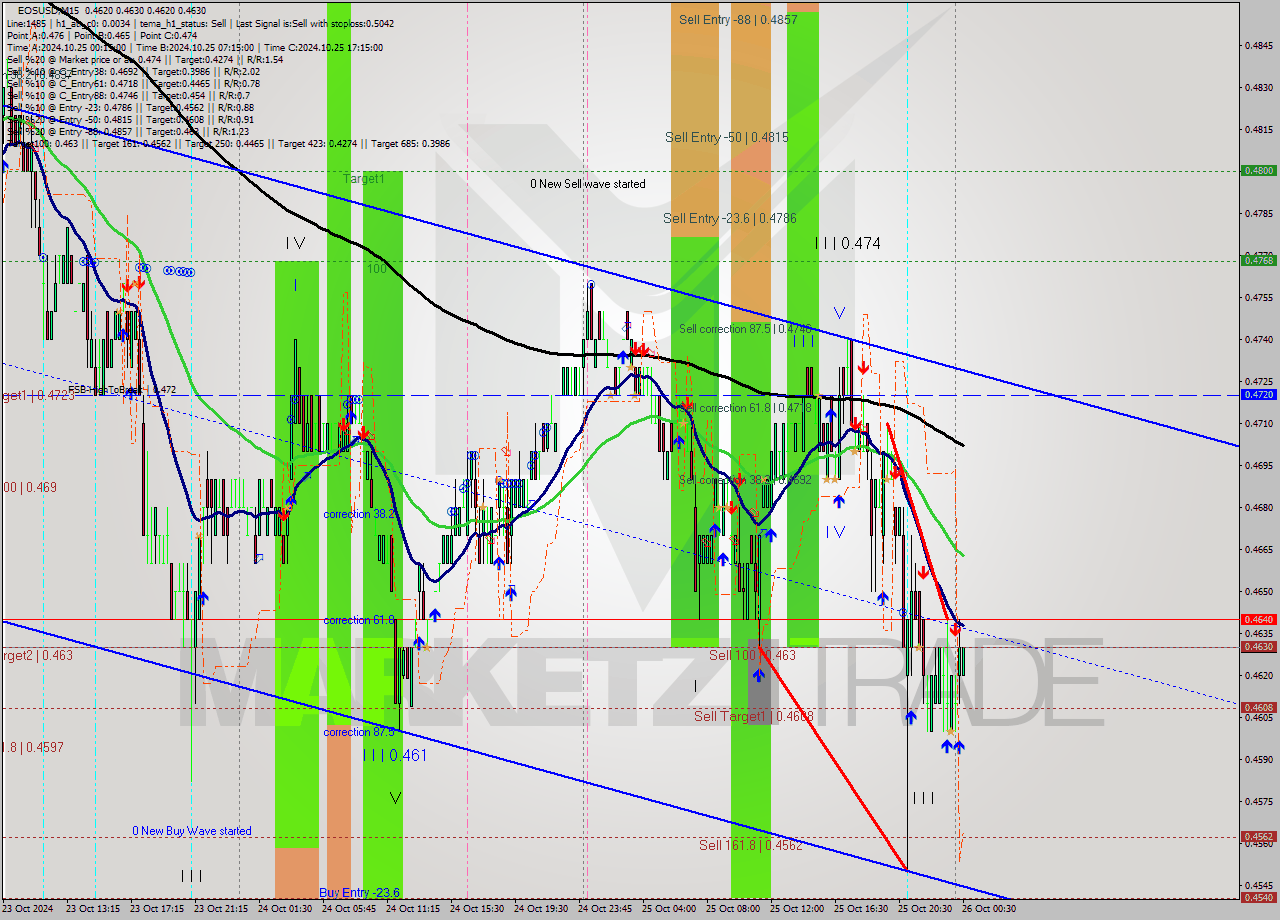The width and height of the screenshot is (1280, 920).
Task: Select the 'correction 61.8' blue label
Action: coord(360,620)
